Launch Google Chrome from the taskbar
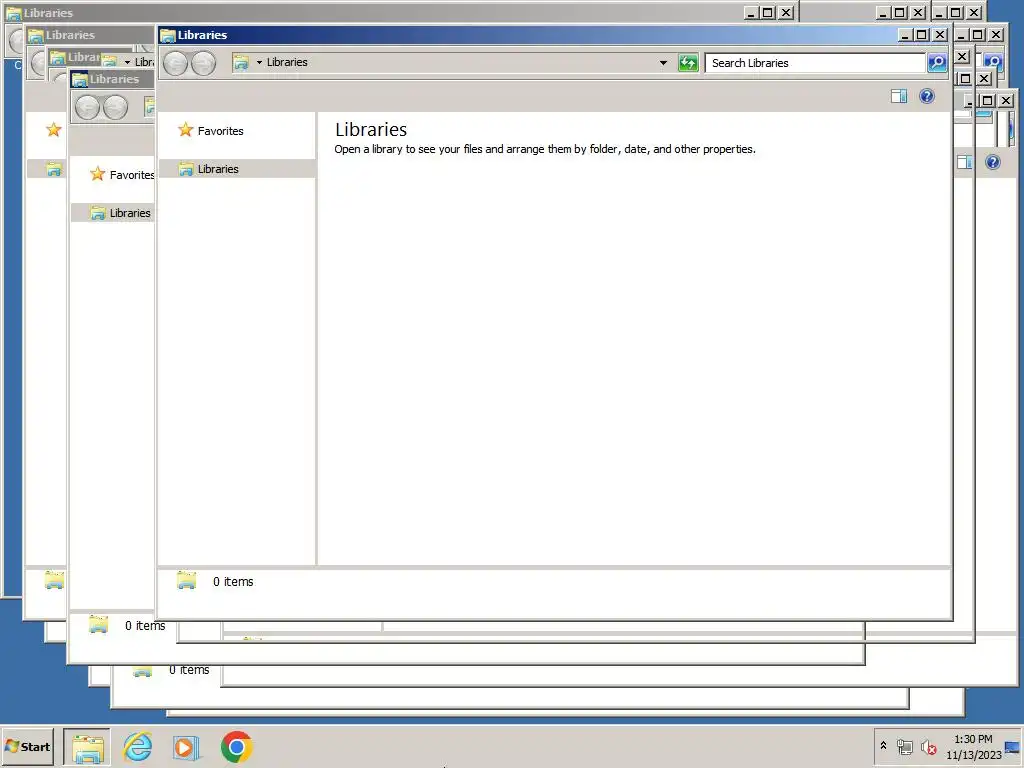The height and width of the screenshot is (768, 1024). [236, 747]
